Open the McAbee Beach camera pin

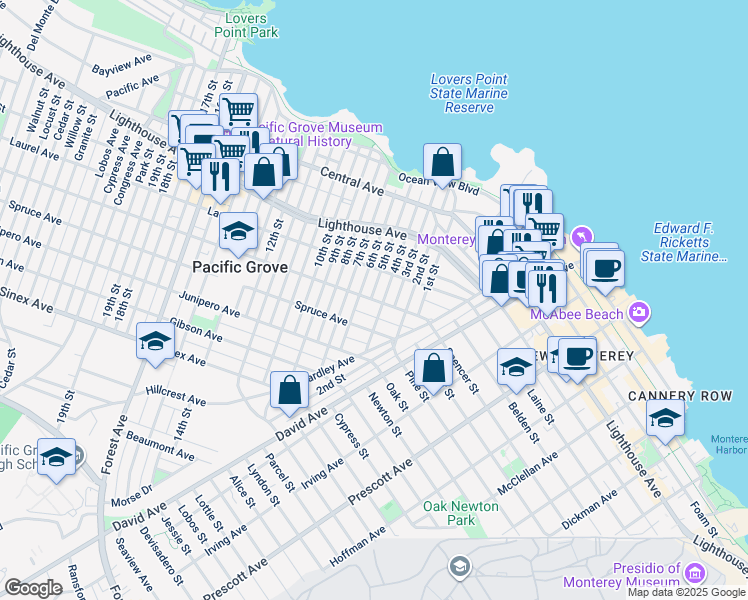point(639,312)
